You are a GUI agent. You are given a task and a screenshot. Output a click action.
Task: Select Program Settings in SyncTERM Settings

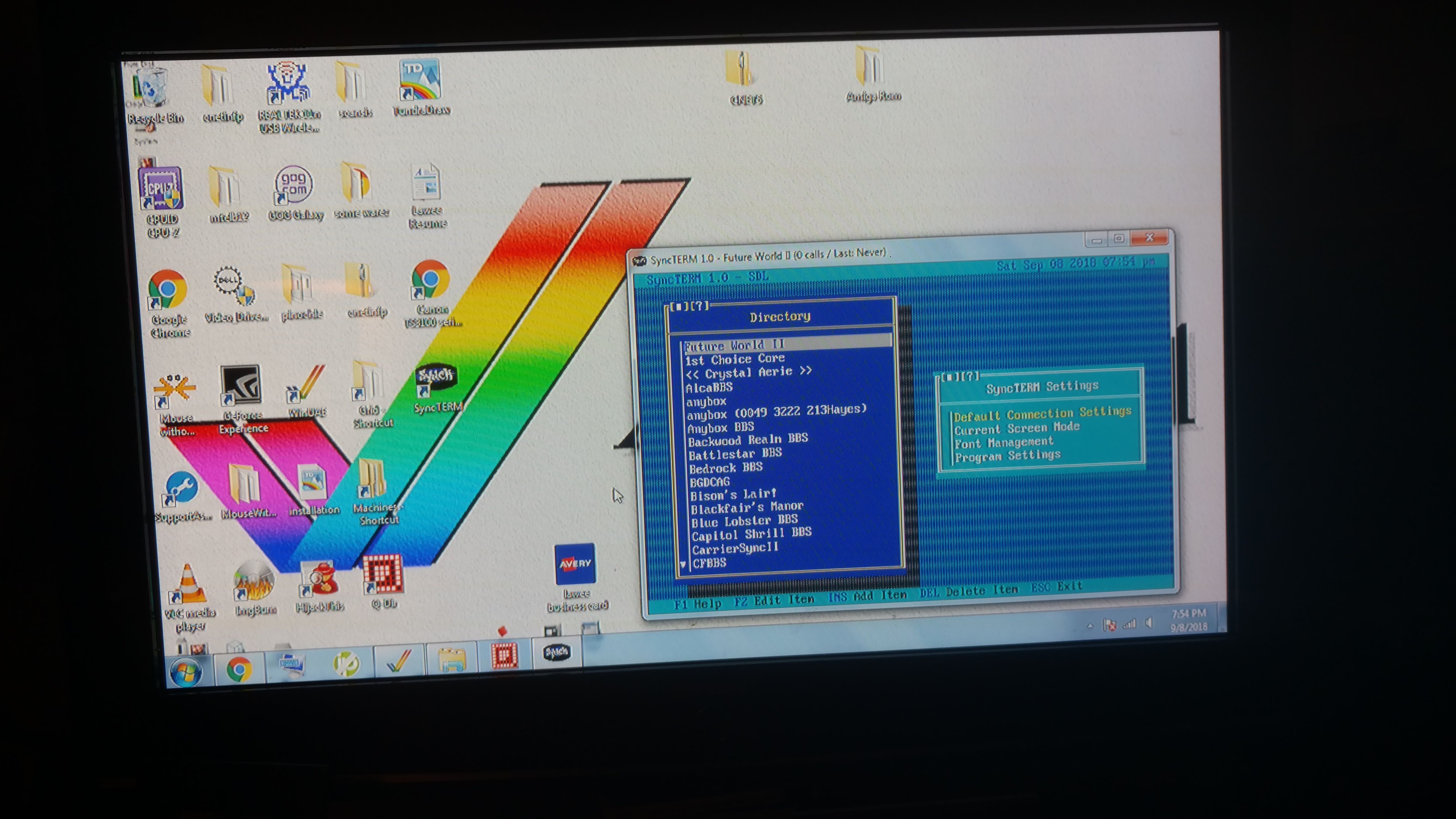(1007, 456)
